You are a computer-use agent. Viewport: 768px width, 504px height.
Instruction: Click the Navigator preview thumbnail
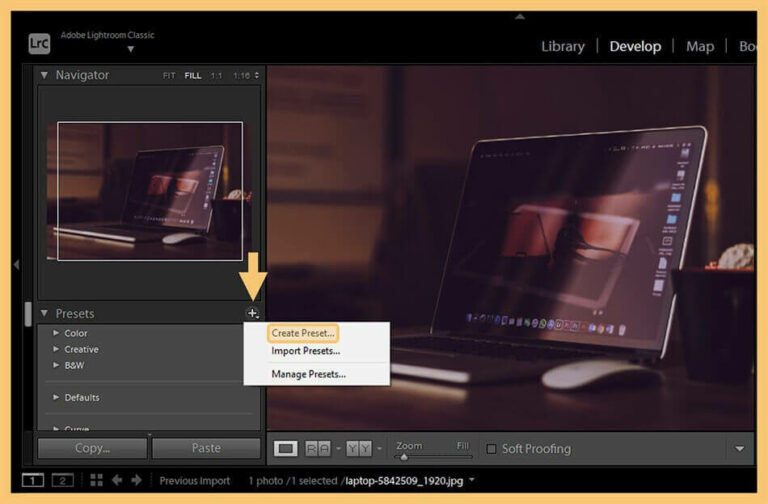tap(149, 191)
